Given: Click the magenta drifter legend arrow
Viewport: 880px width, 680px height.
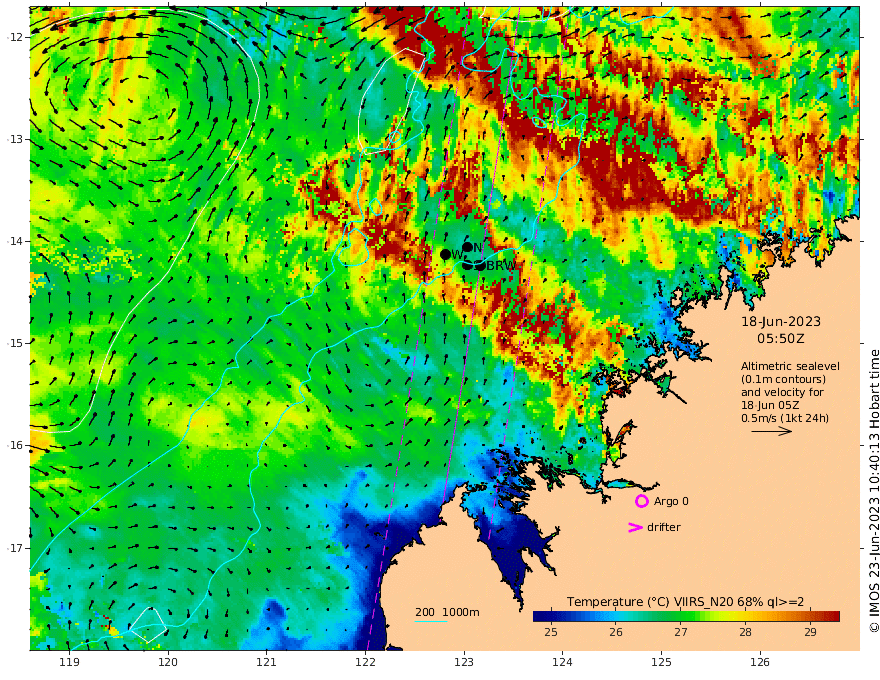Looking at the screenshot, I should [x=635, y=527].
